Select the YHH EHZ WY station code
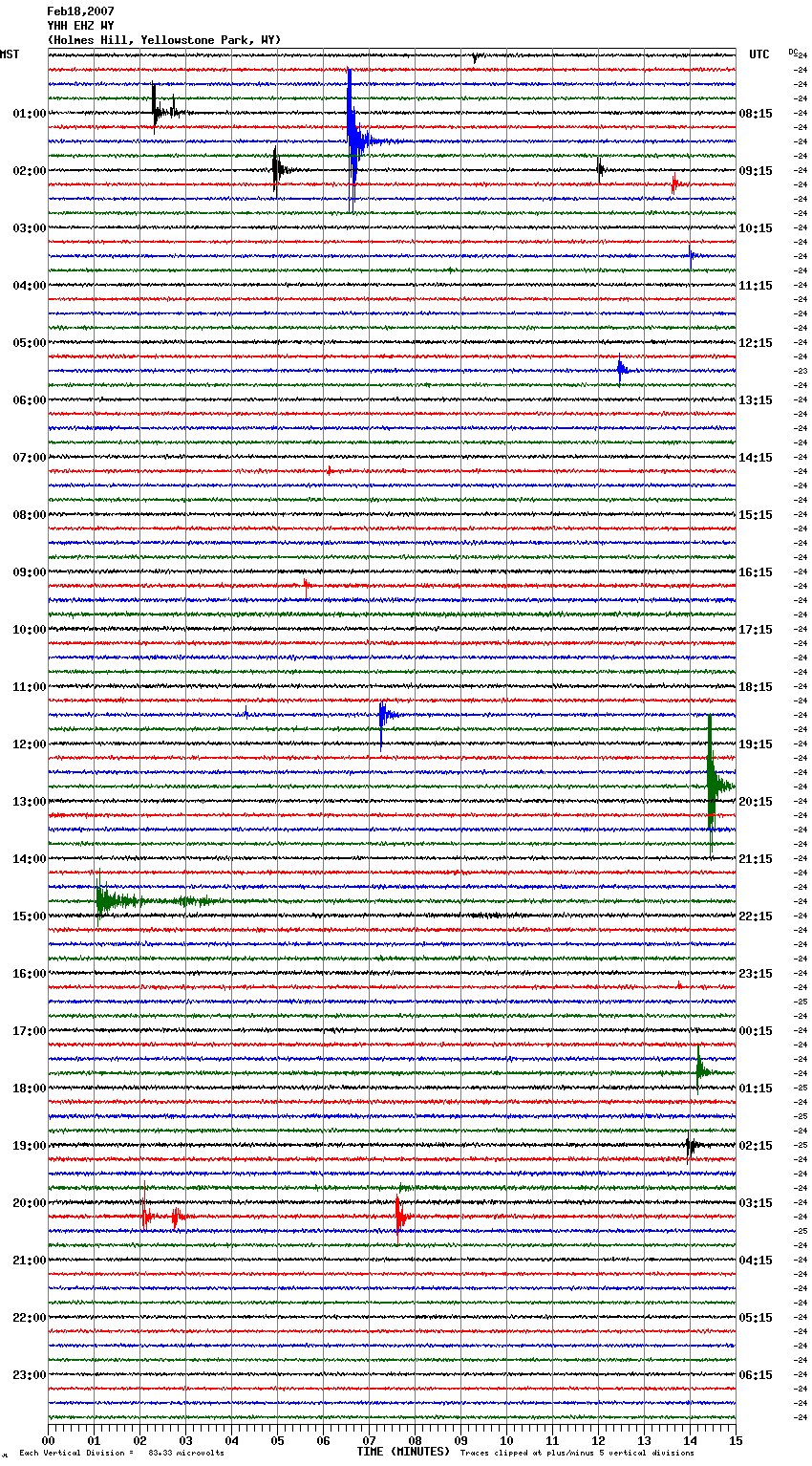This screenshot has width=812, height=1466. click(x=80, y=26)
